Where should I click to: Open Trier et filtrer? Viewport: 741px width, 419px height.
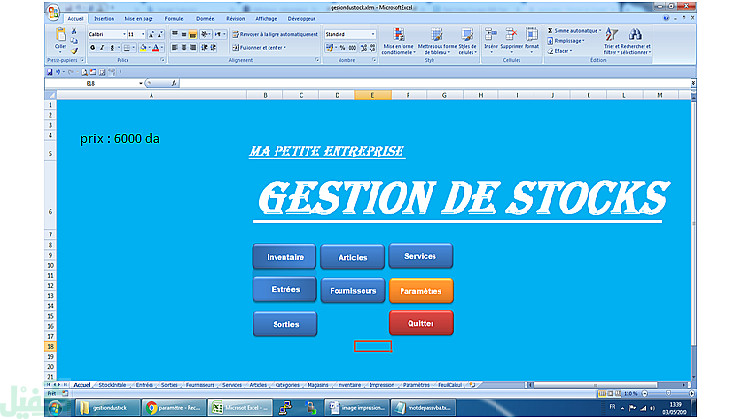pyautogui.click(x=612, y=41)
